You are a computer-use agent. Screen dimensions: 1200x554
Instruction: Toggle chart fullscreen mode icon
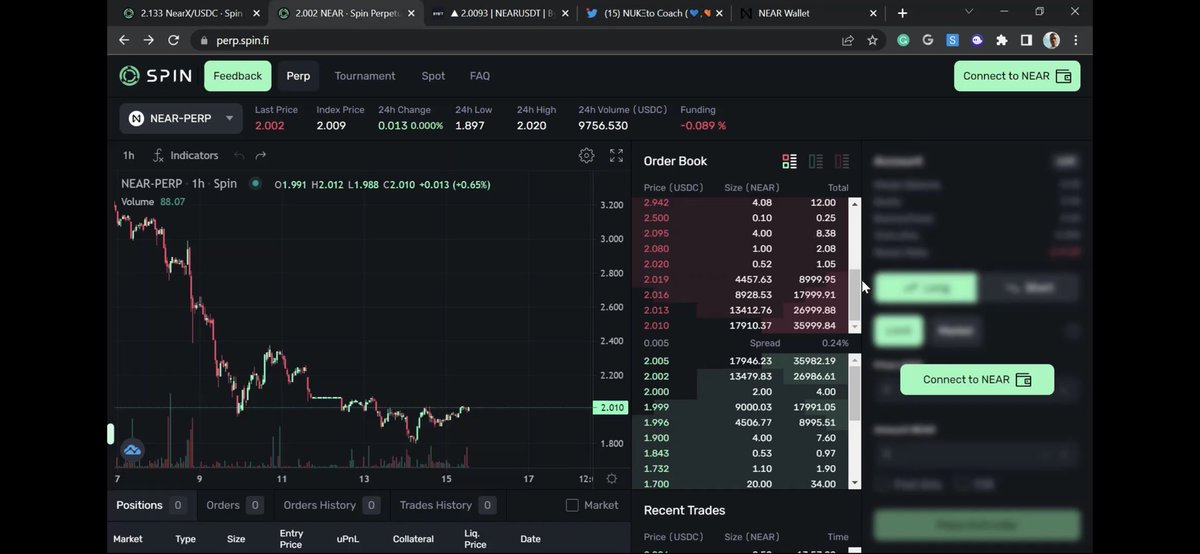[x=616, y=155]
